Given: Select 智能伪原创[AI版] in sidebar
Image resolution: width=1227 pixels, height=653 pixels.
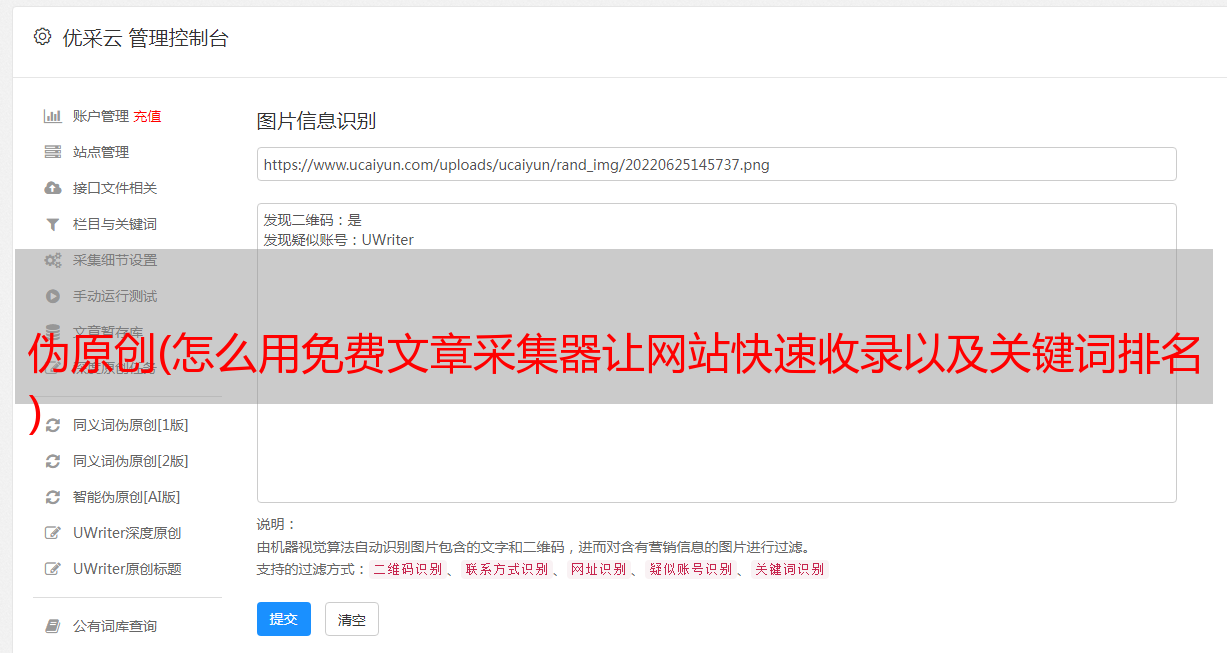Looking at the screenshot, I should click(126, 497).
